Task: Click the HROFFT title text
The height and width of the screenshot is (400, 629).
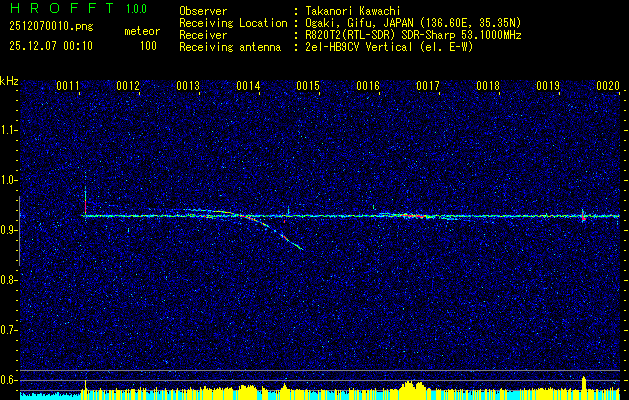Action: coord(61,8)
